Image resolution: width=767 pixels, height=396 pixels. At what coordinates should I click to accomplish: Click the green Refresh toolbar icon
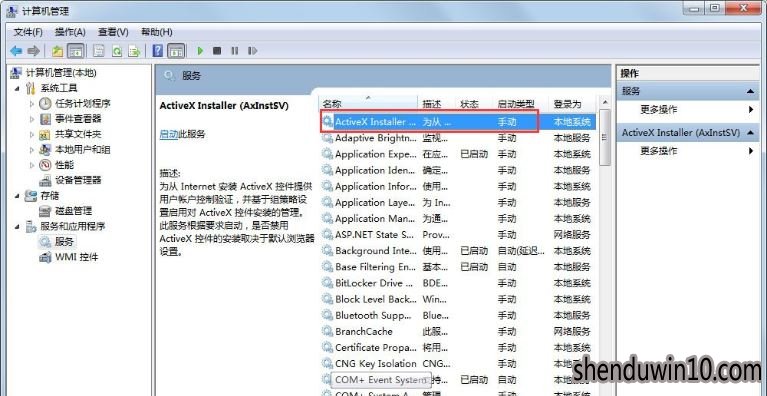[117, 51]
